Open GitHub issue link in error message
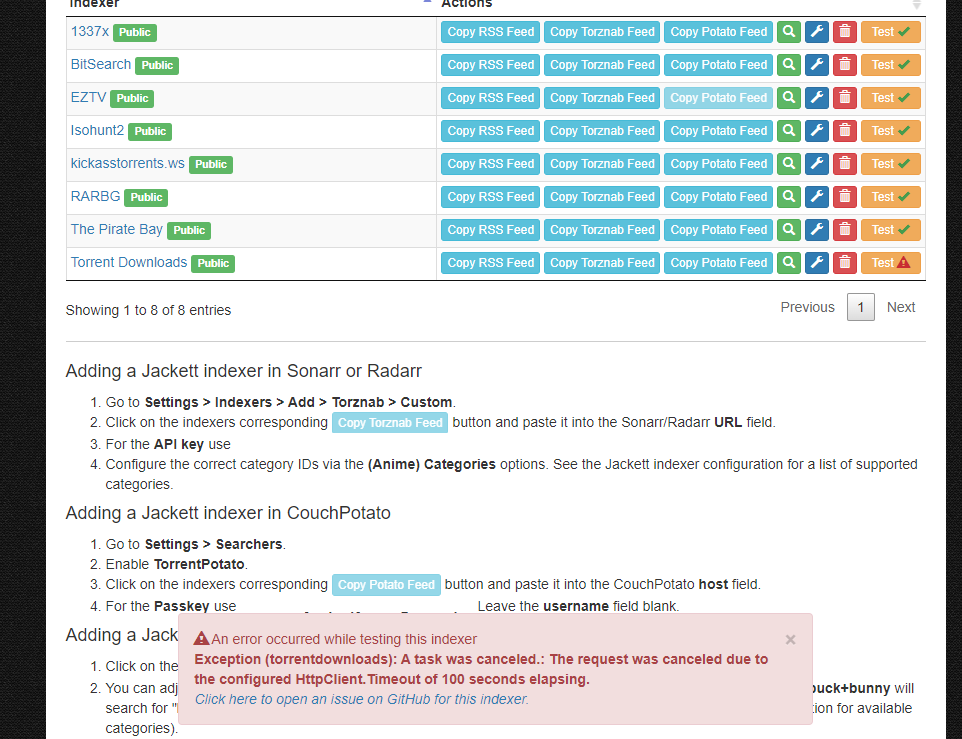Screen dimensions: 962x739 coord(361,700)
